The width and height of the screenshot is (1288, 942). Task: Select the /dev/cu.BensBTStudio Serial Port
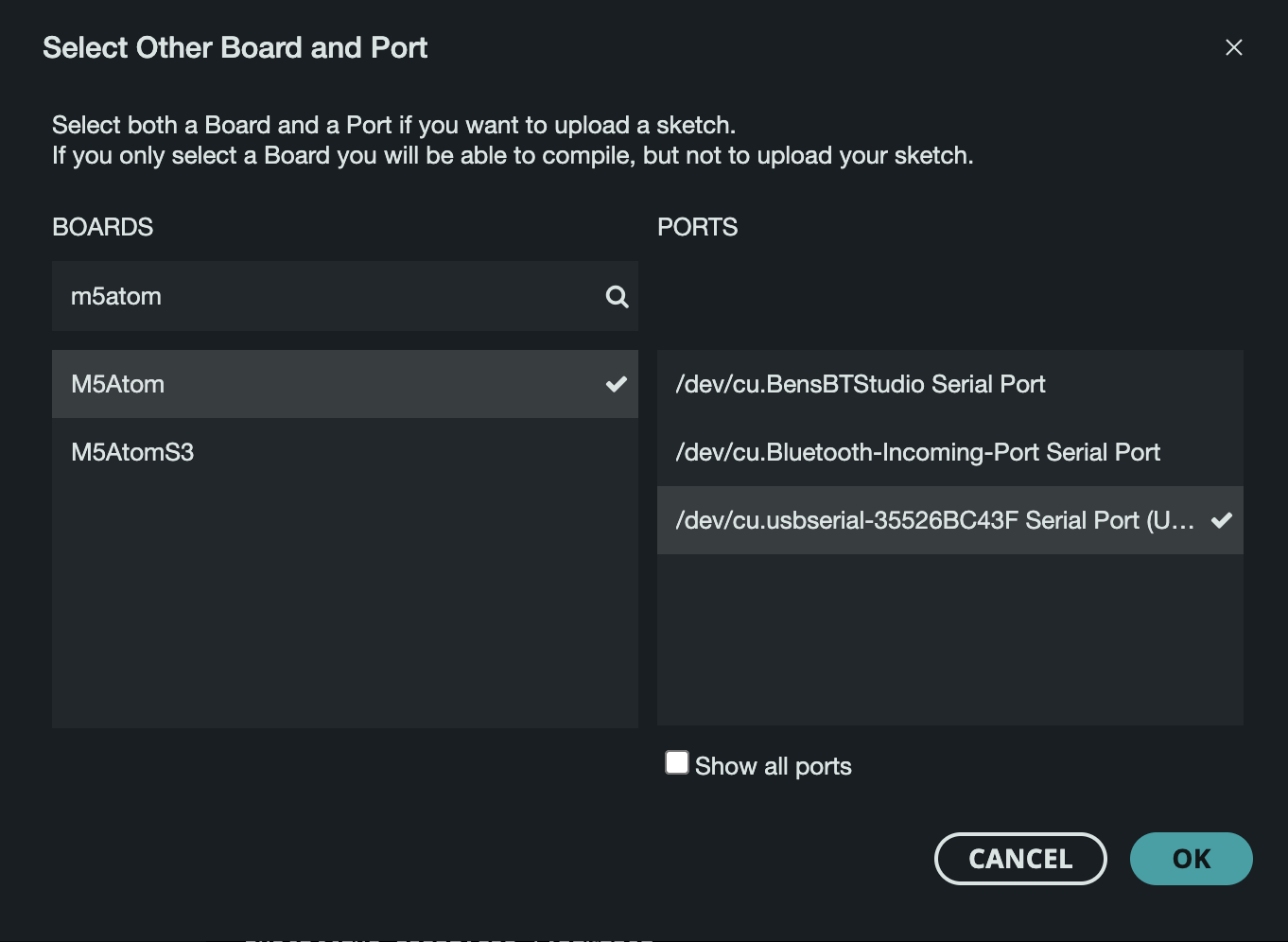861,384
